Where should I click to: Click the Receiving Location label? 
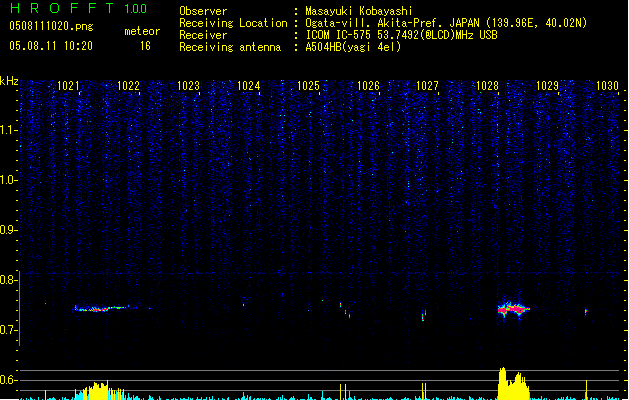click(x=233, y=23)
